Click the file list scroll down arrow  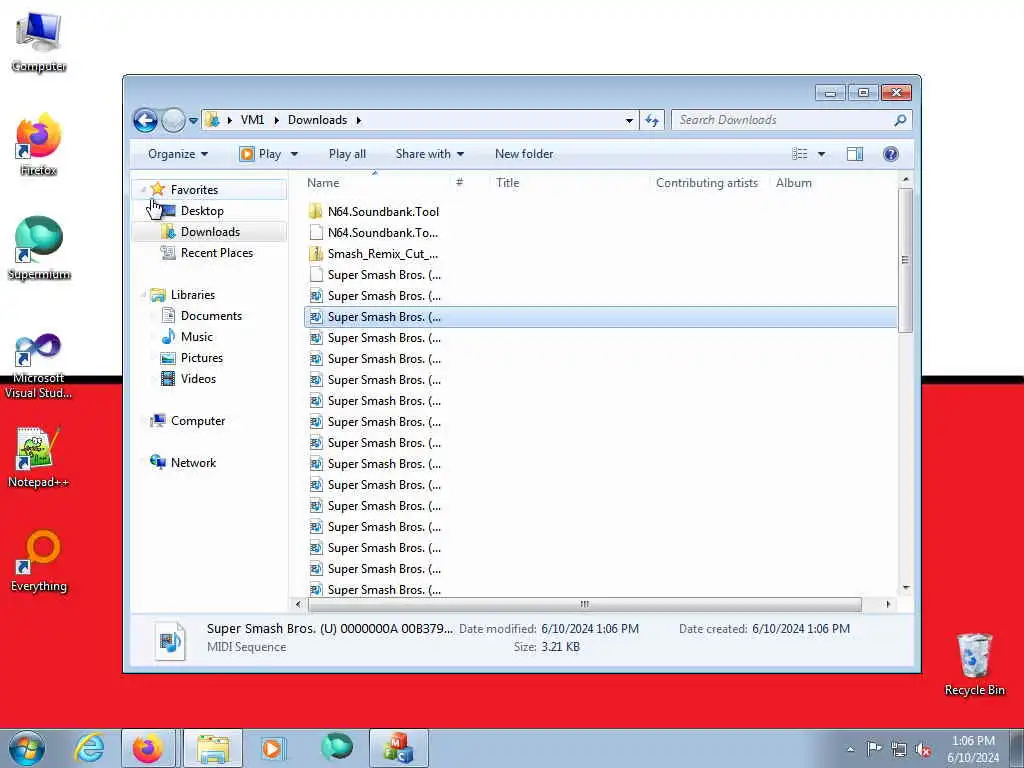(x=906, y=588)
